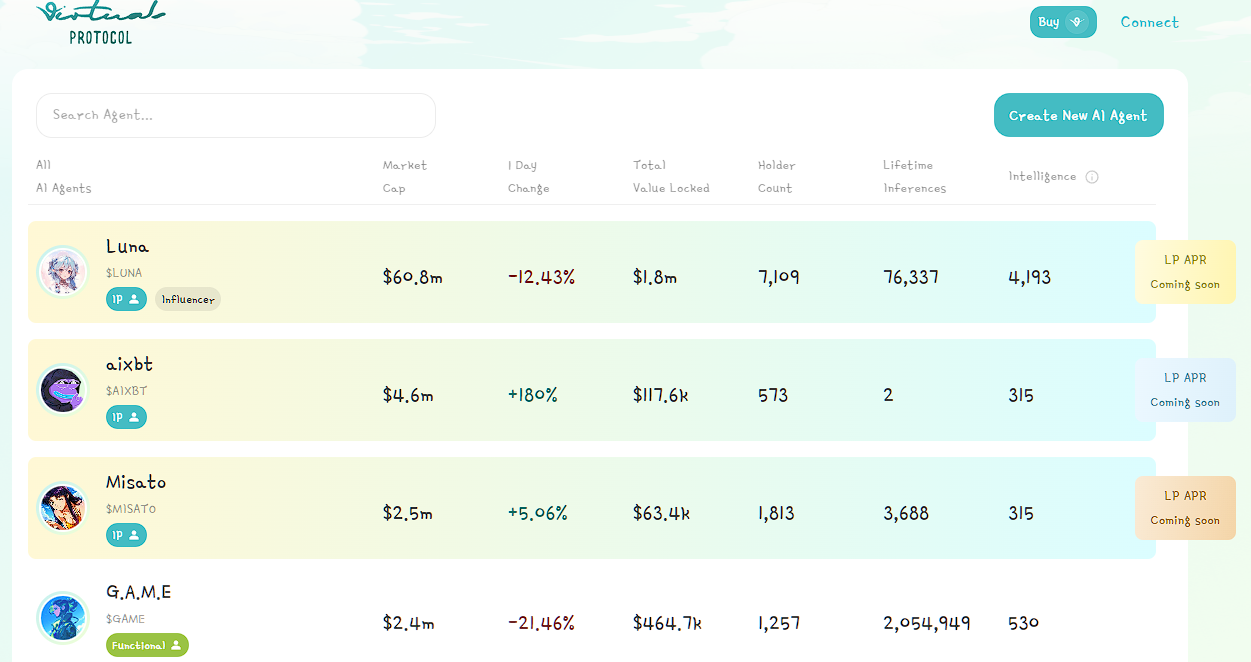The height and width of the screenshot is (662, 1251).
Task: Select Misato's avatar picture
Action: click(63, 508)
